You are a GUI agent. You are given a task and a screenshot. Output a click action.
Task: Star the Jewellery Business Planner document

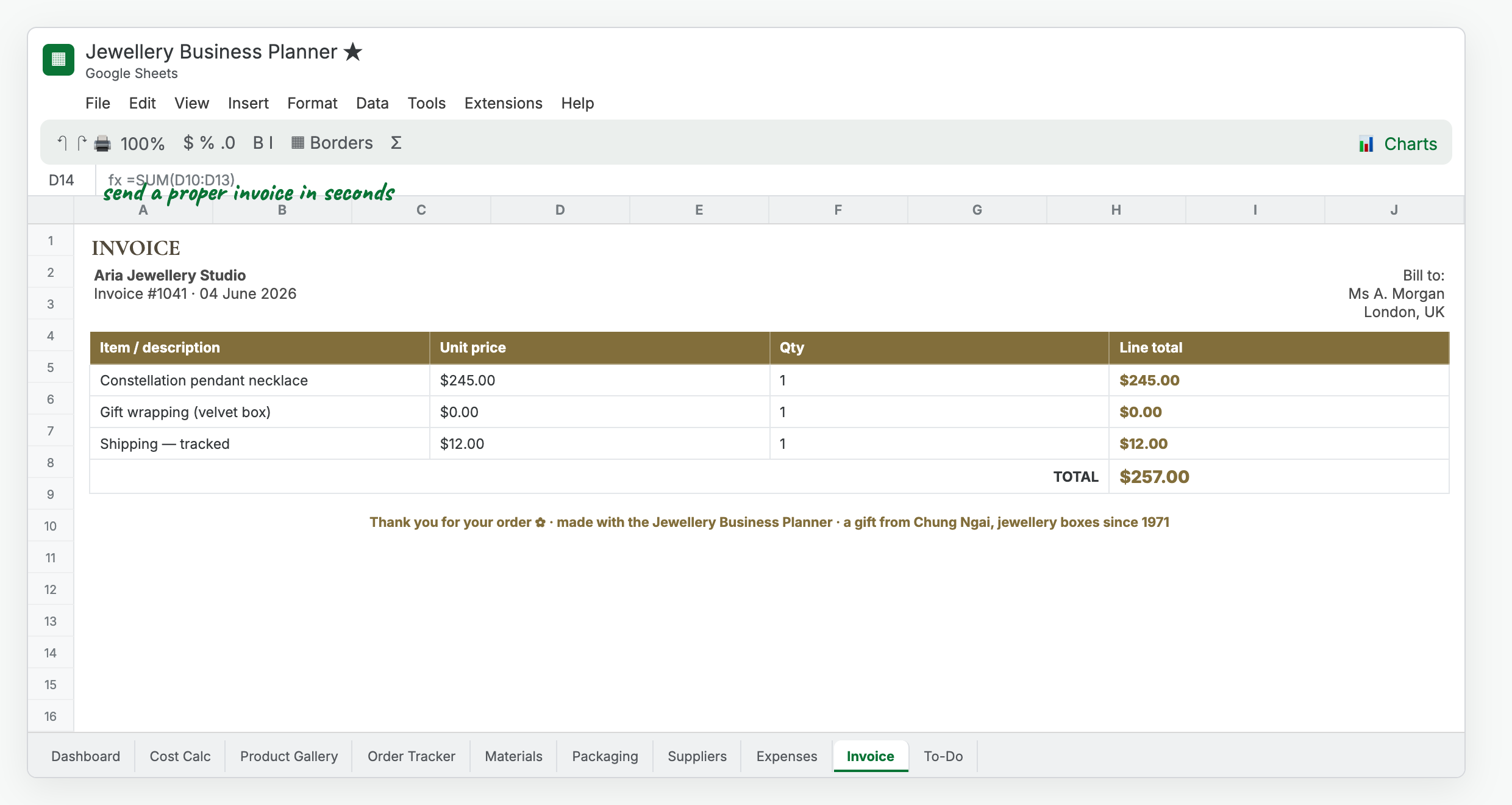pos(353,52)
